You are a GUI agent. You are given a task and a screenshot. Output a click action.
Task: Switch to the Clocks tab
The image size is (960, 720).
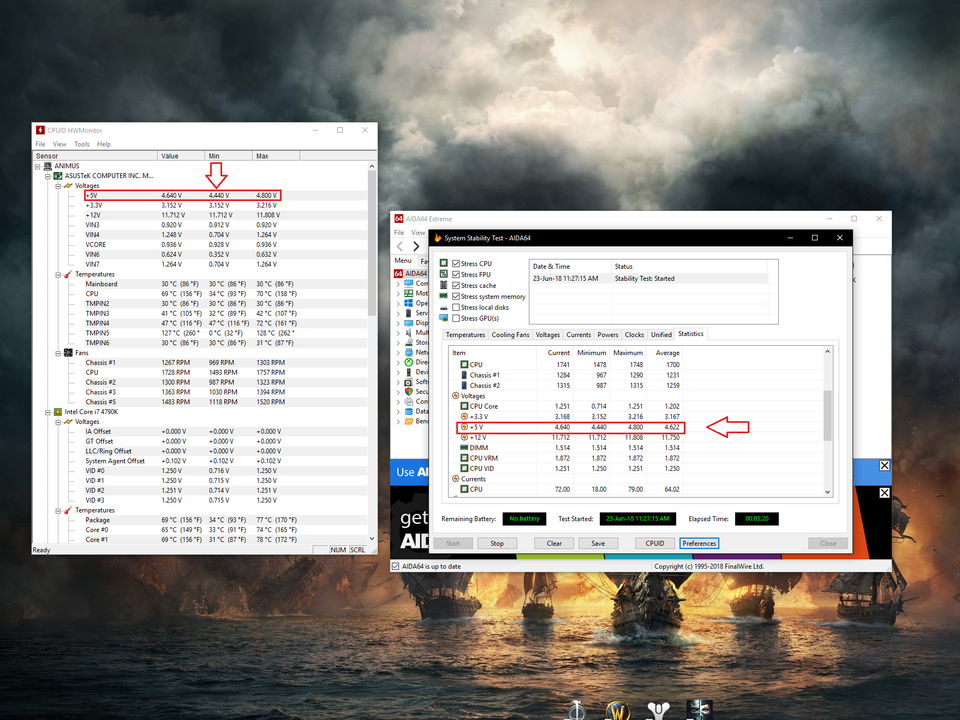(x=634, y=335)
